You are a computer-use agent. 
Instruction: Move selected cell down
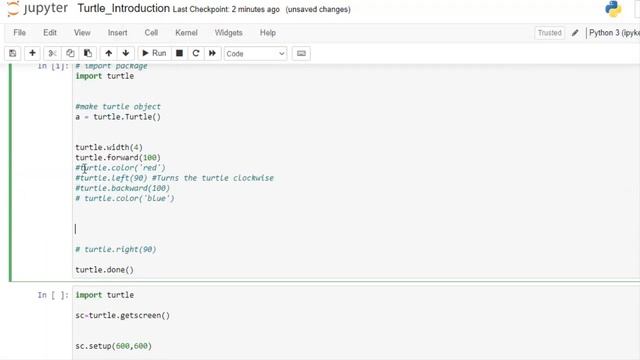tap(126, 53)
